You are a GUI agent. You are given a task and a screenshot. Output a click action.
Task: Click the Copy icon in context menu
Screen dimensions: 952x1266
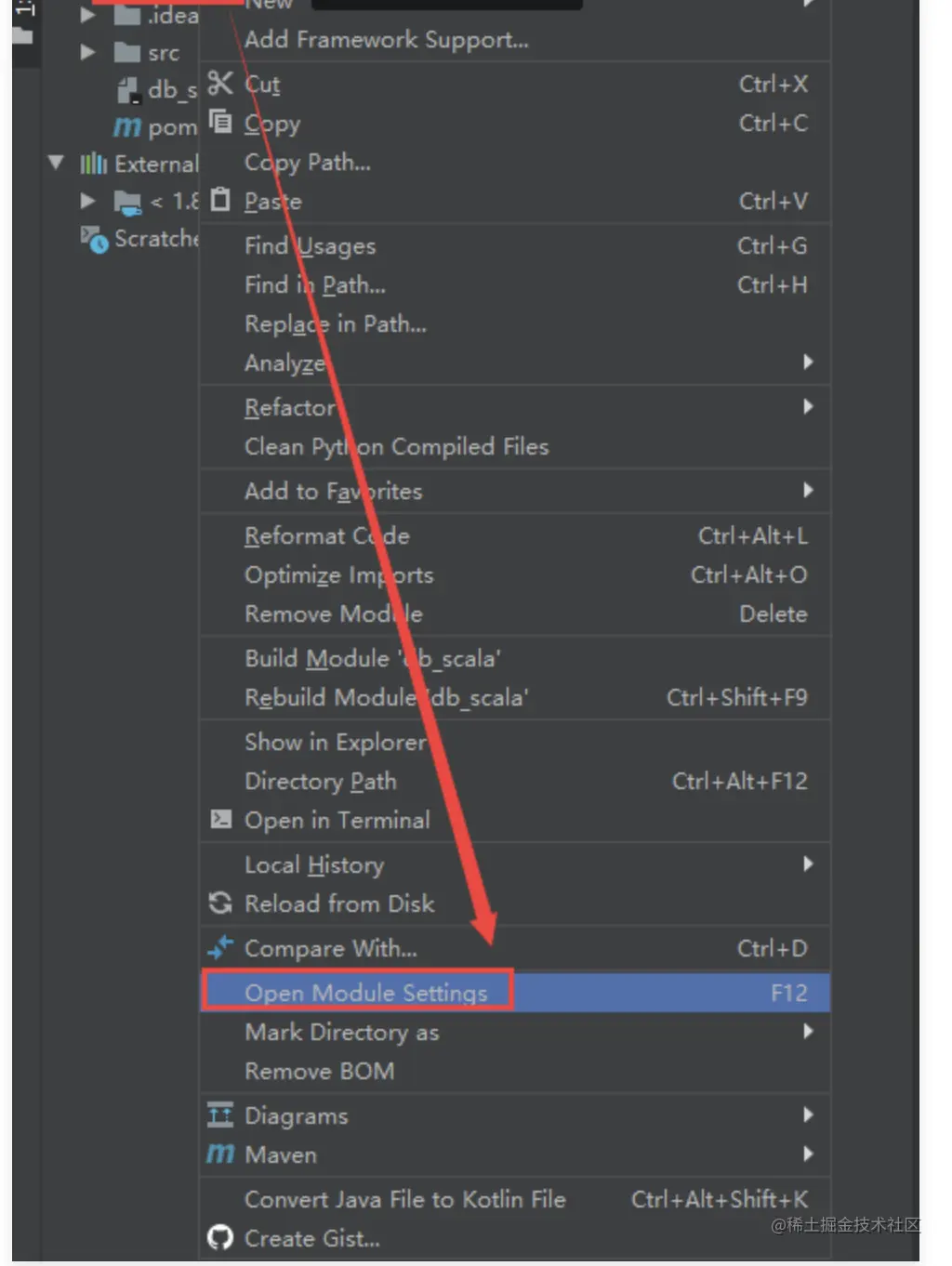(x=220, y=122)
